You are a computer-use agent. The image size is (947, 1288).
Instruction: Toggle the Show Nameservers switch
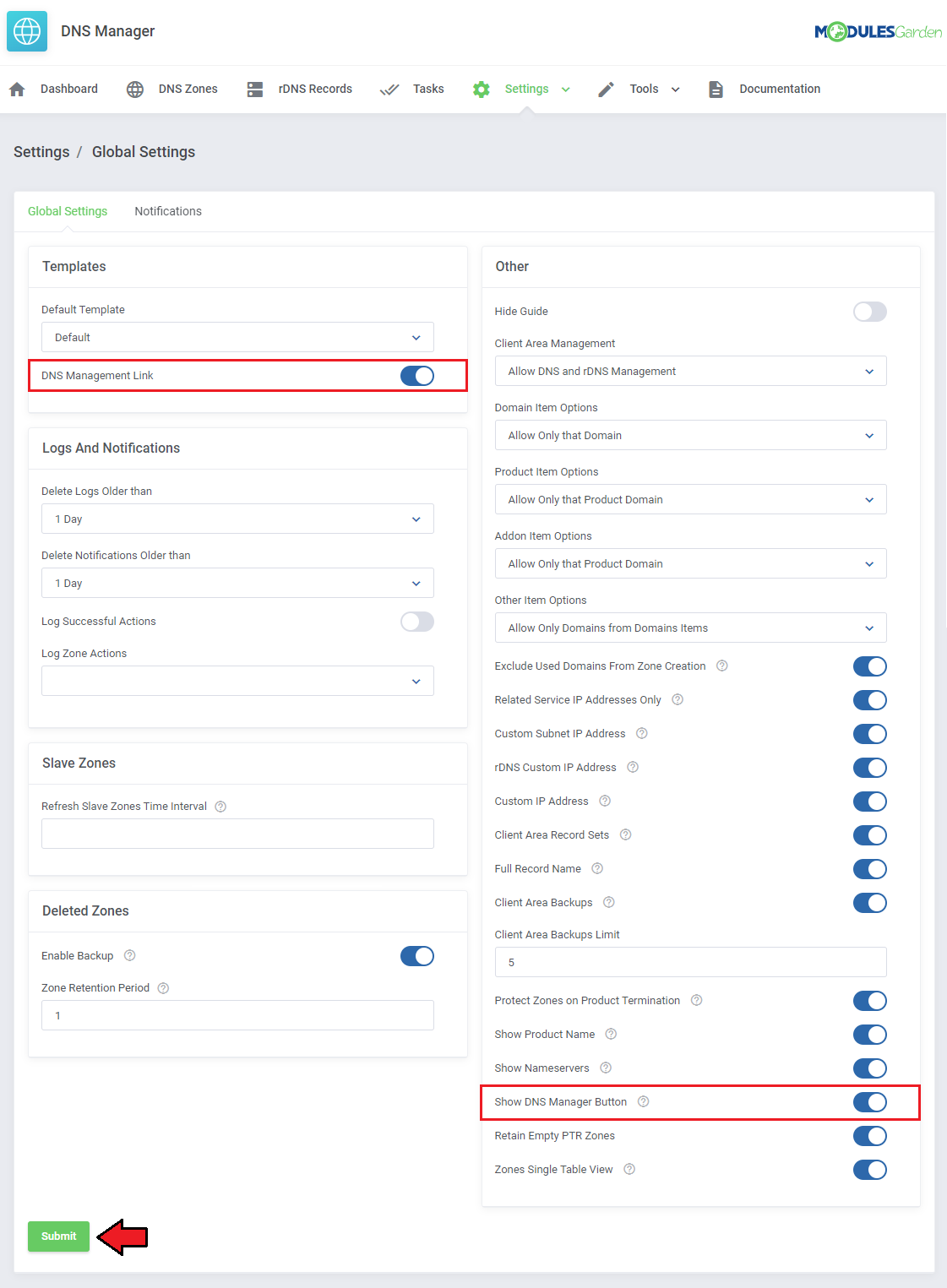pos(870,1068)
